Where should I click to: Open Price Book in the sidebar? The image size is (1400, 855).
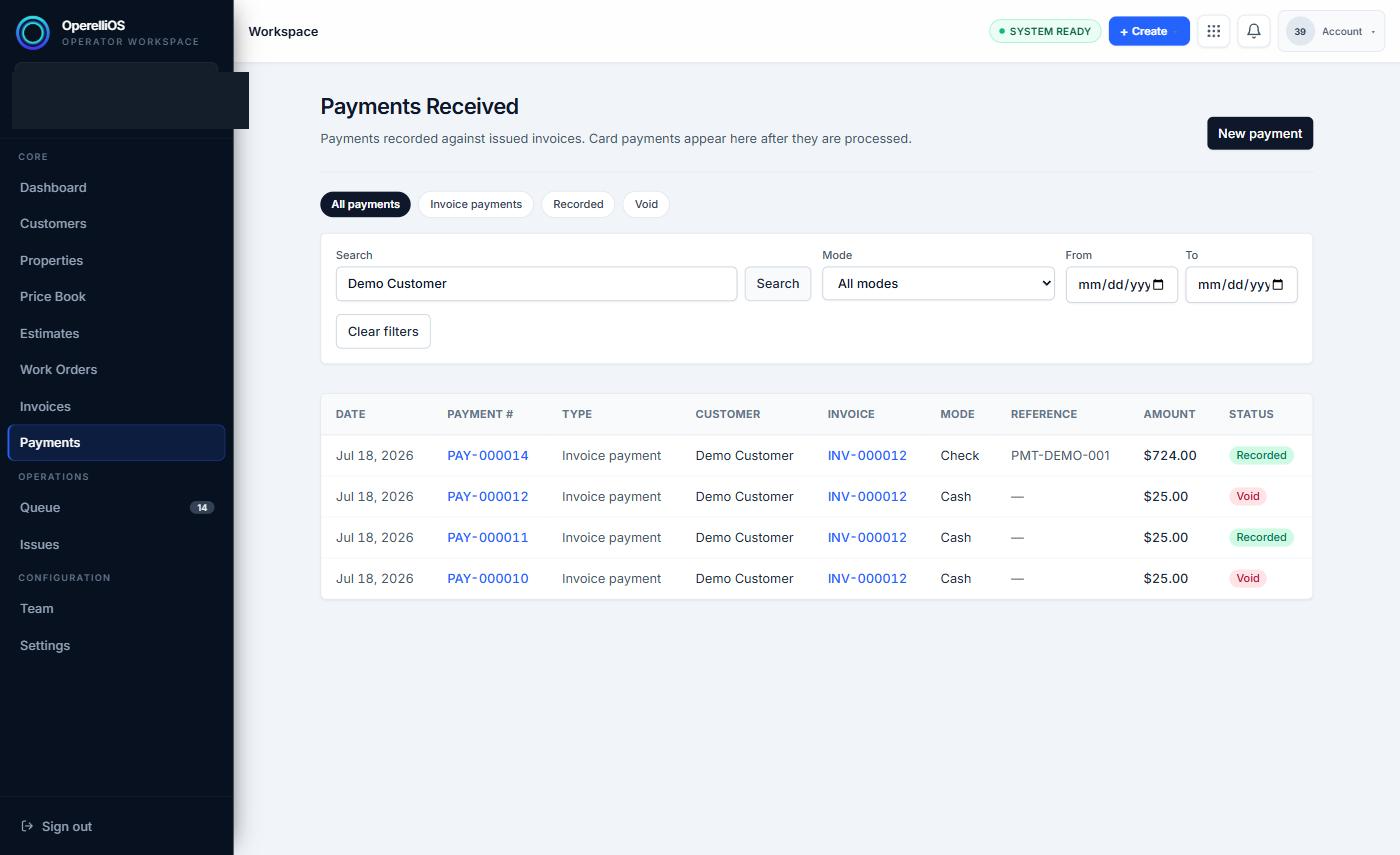(x=116, y=297)
